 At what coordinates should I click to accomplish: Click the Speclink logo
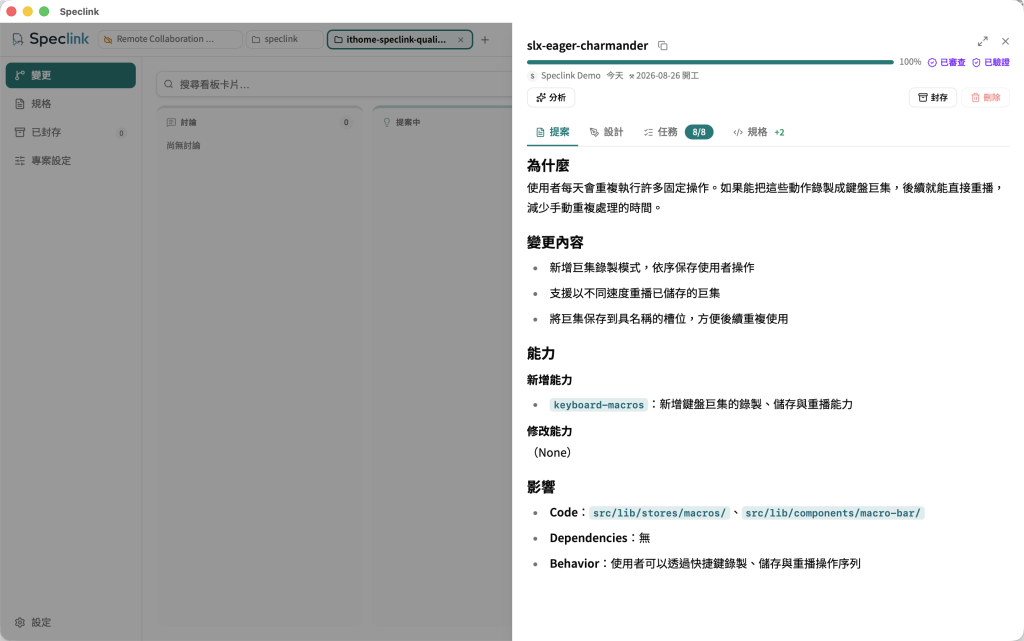tap(50, 39)
